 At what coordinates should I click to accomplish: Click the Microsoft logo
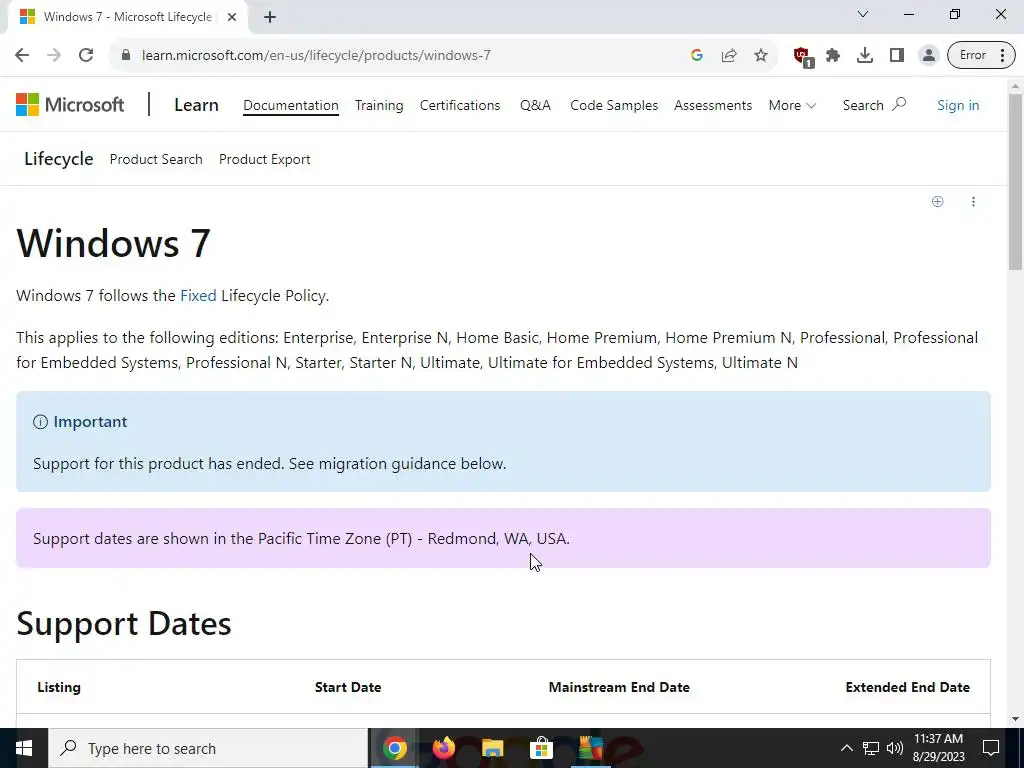[70, 104]
